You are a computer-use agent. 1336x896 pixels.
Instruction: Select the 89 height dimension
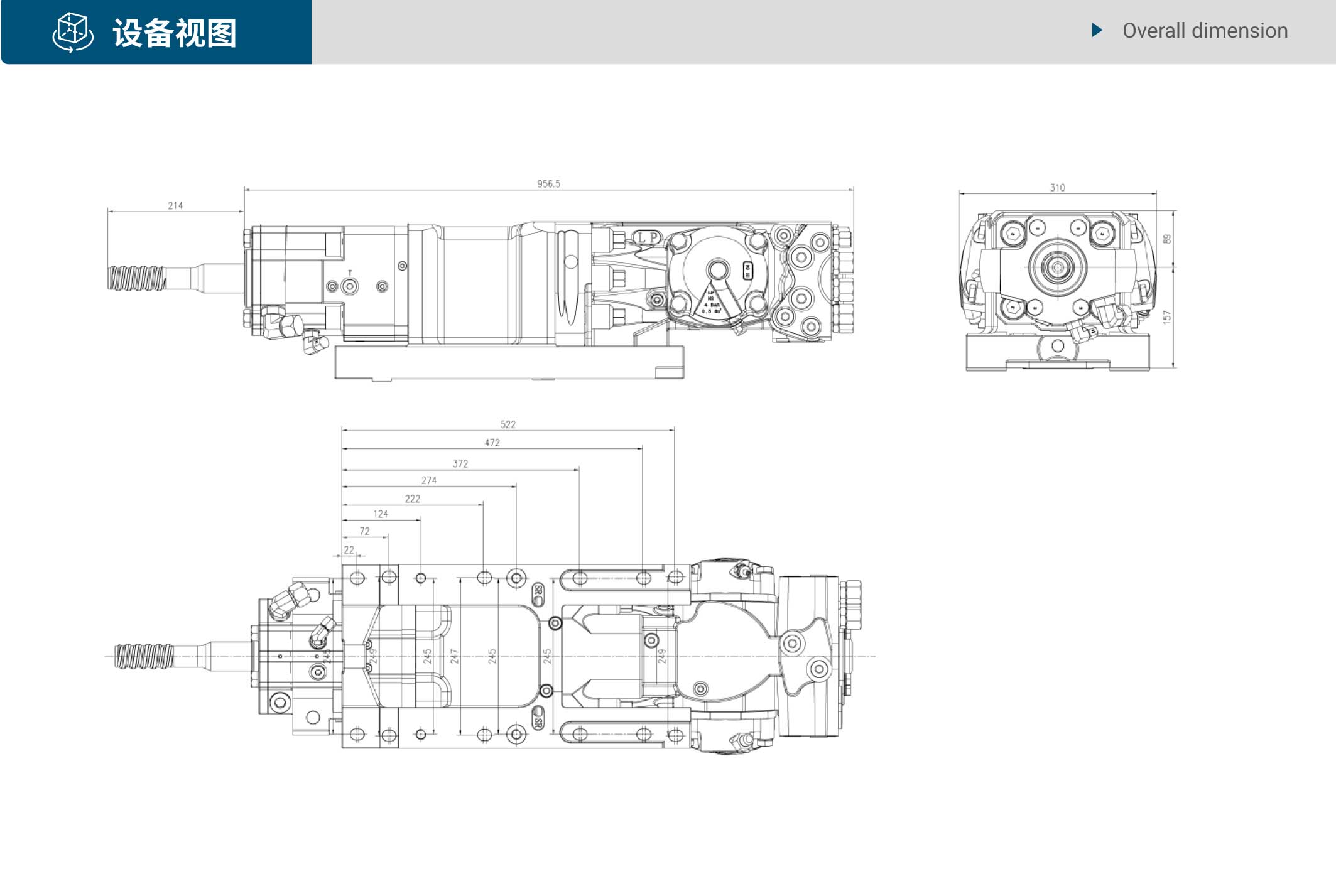tap(1166, 239)
